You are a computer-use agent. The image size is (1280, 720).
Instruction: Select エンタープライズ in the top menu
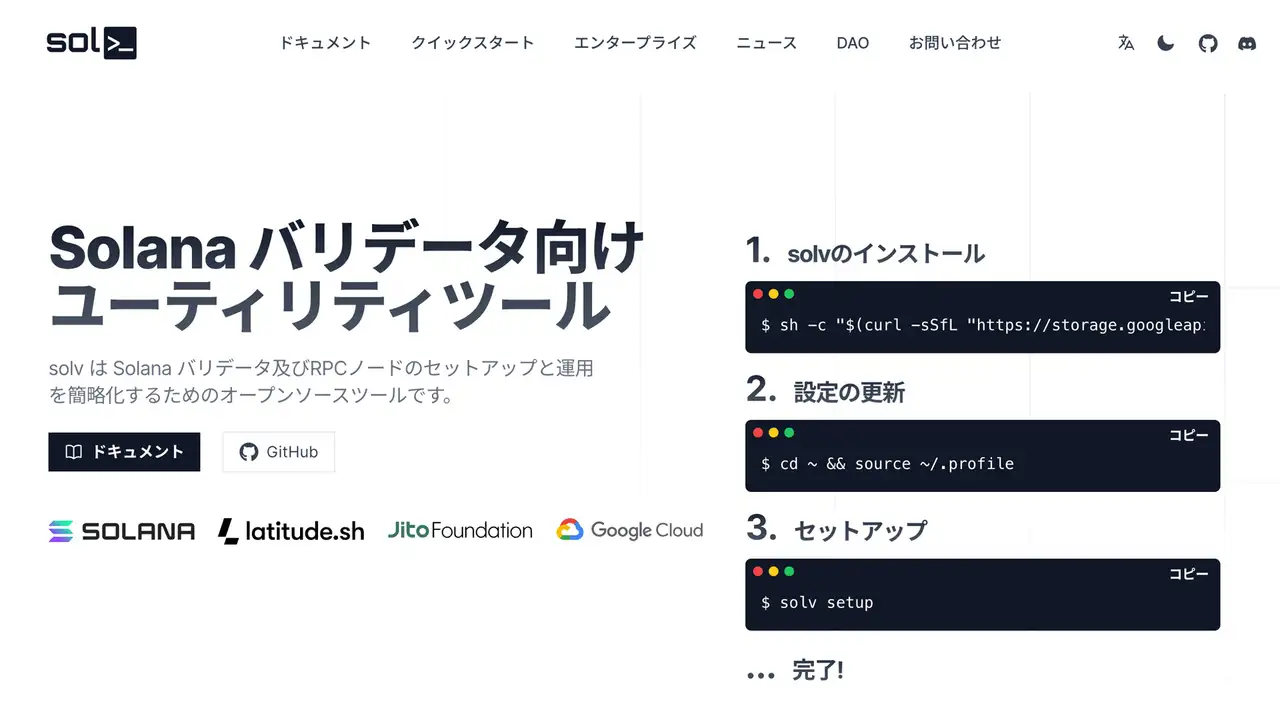635,43
